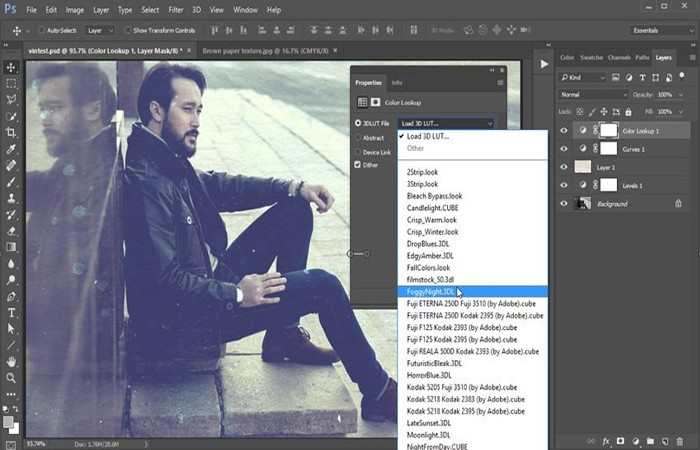The height and width of the screenshot is (450, 700).
Task: Open the Normal blend mode dropdown
Action: [593, 95]
